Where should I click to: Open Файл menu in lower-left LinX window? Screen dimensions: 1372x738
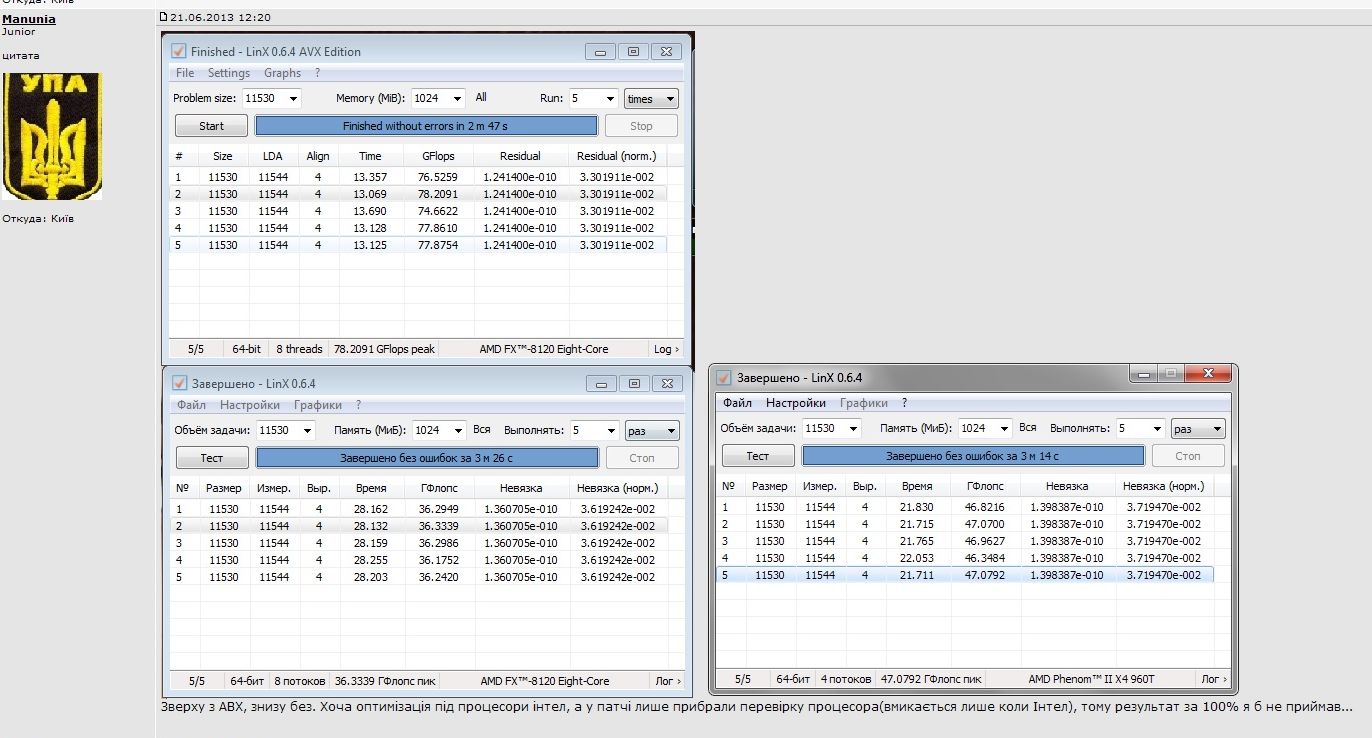pyautogui.click(x=191, y=405)
